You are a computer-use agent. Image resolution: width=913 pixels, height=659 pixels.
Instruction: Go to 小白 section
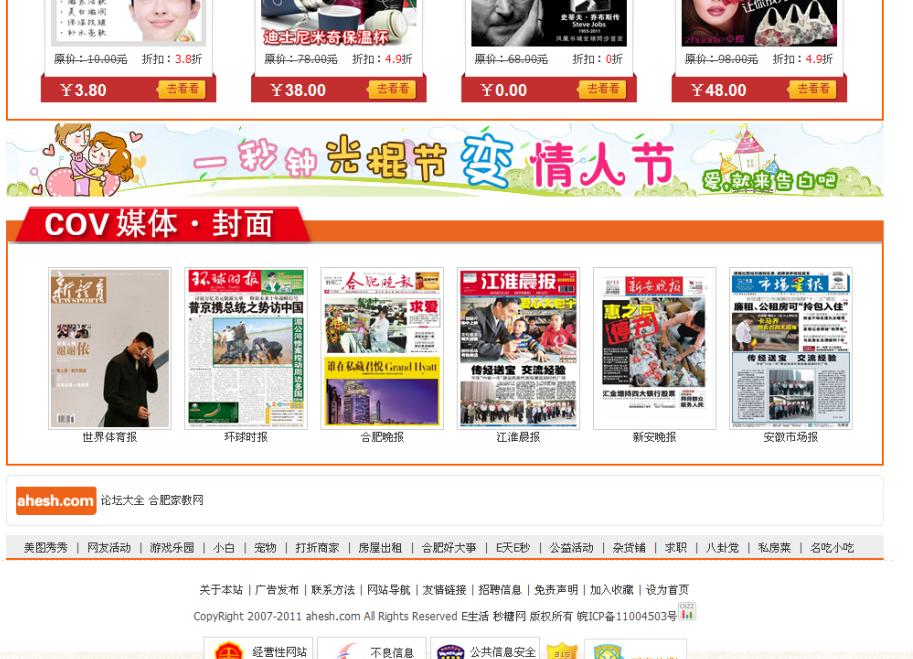coord(224,548)
